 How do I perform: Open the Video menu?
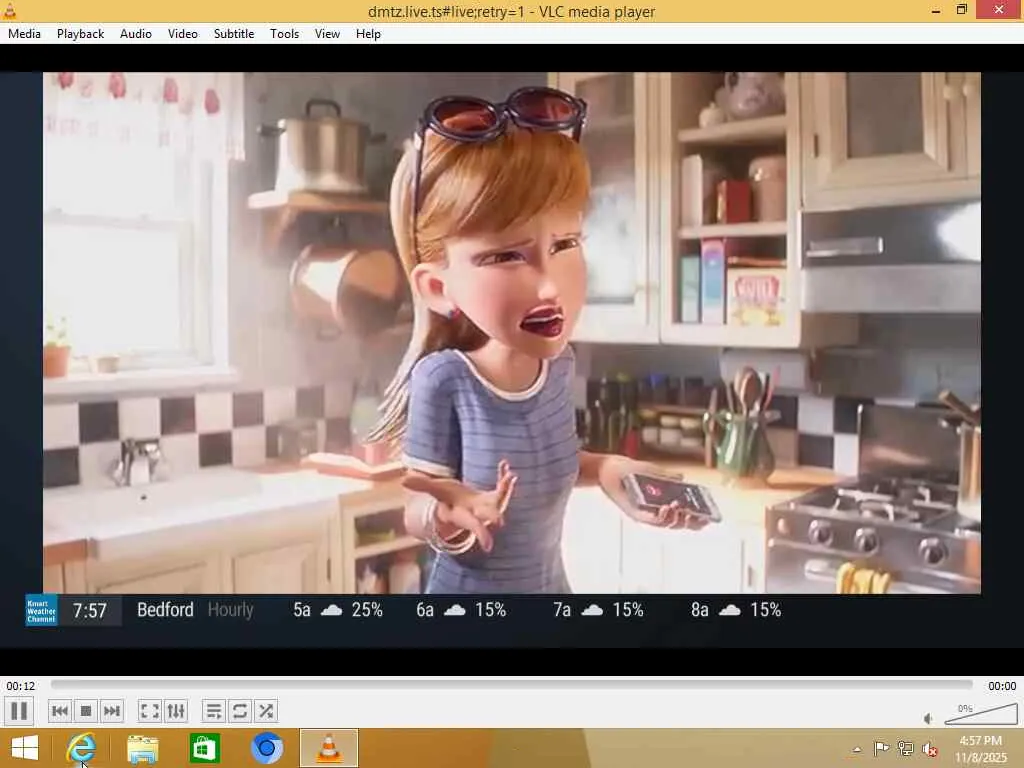(x=183, y=34)
